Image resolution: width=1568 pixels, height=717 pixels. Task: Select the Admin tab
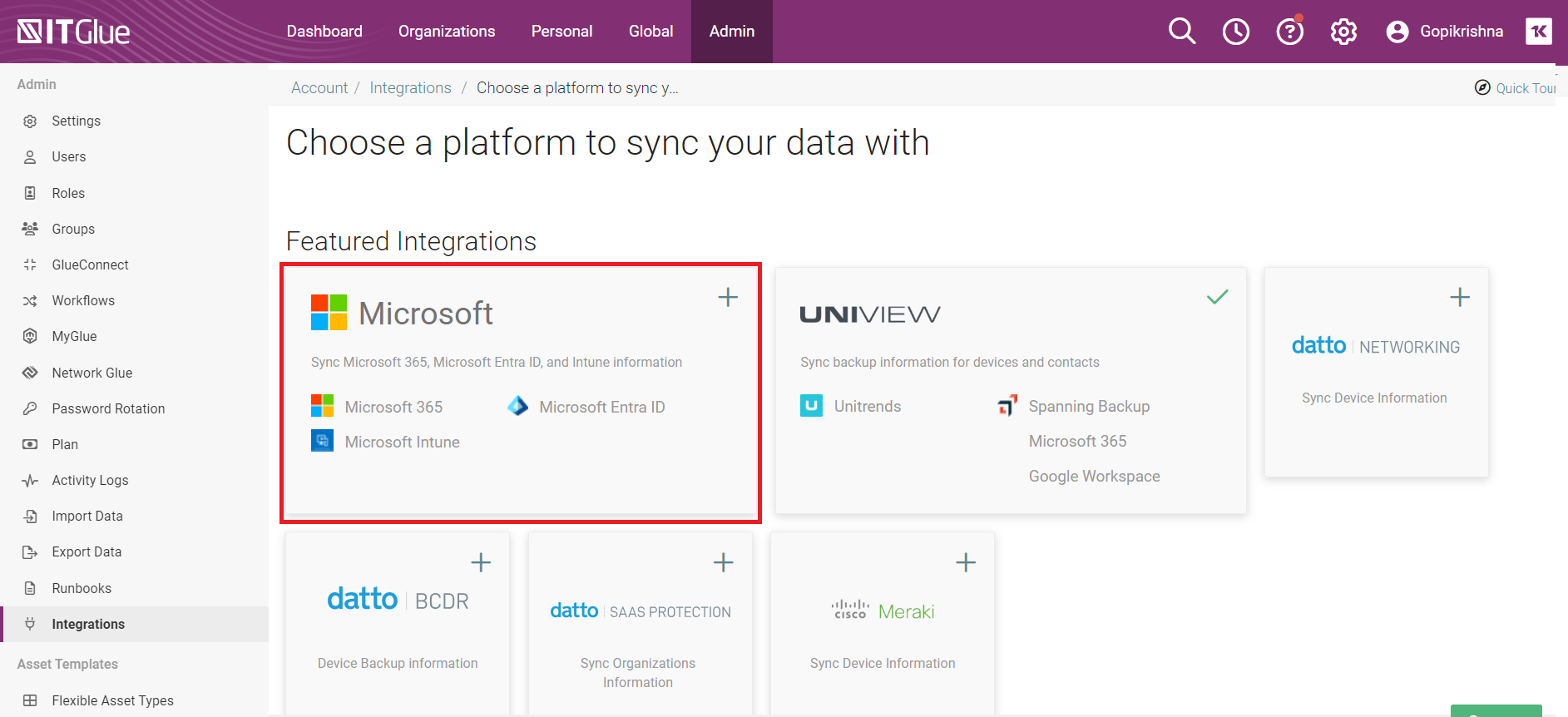click(732, 32)
